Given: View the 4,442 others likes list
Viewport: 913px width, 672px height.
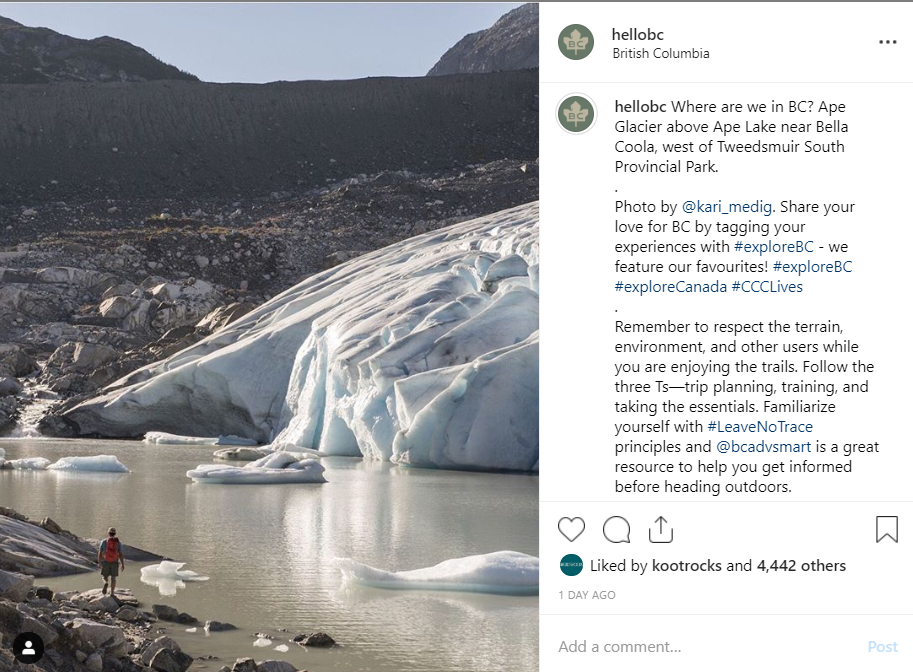Looking at the screenshot, I should [801, 566].
